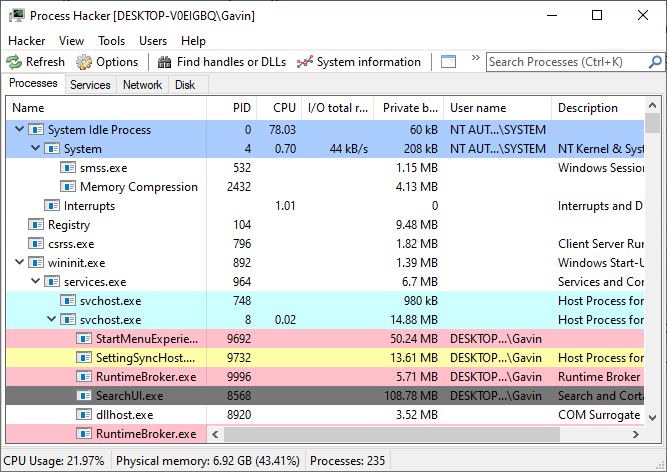
Task: Click svchost.exe PID 8 icon
Action: [68, 319]
